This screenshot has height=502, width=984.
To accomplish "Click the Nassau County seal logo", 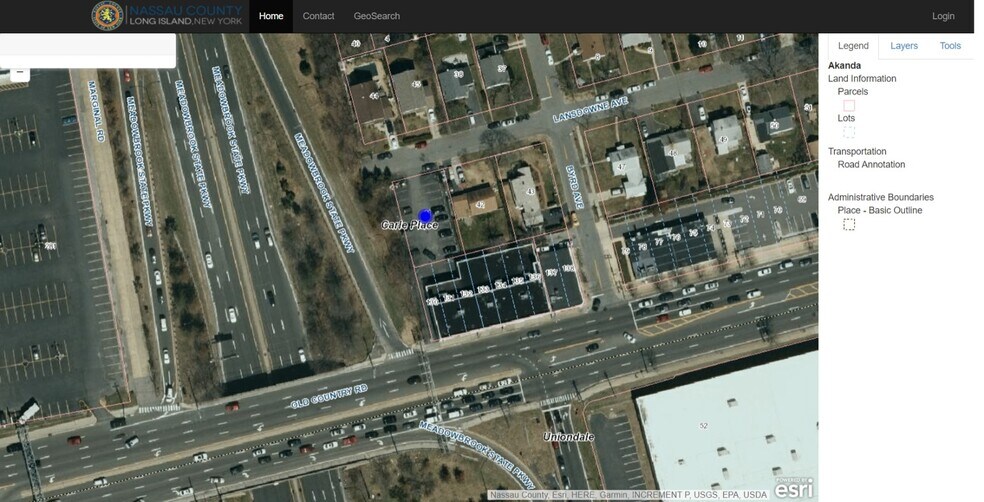I will click(x=107, y=16).
